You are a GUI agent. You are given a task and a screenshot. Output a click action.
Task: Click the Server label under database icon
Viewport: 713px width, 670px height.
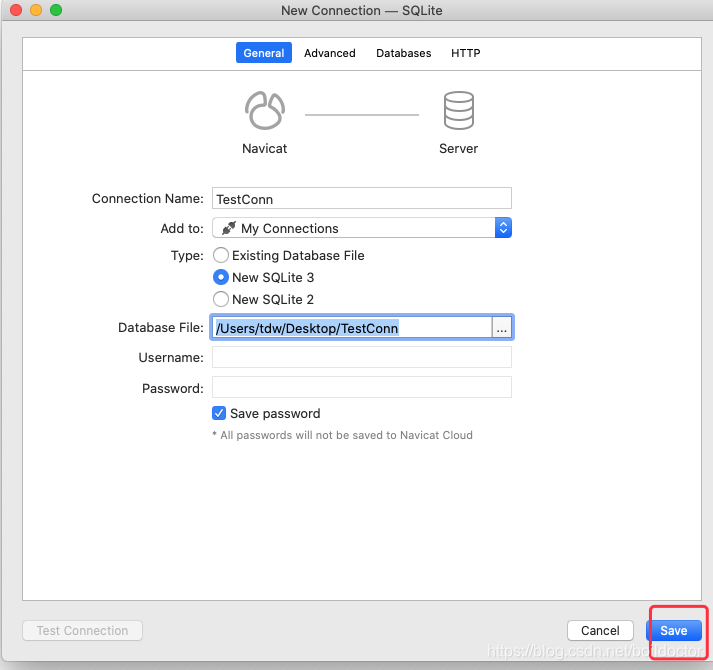tap(458, 149)
